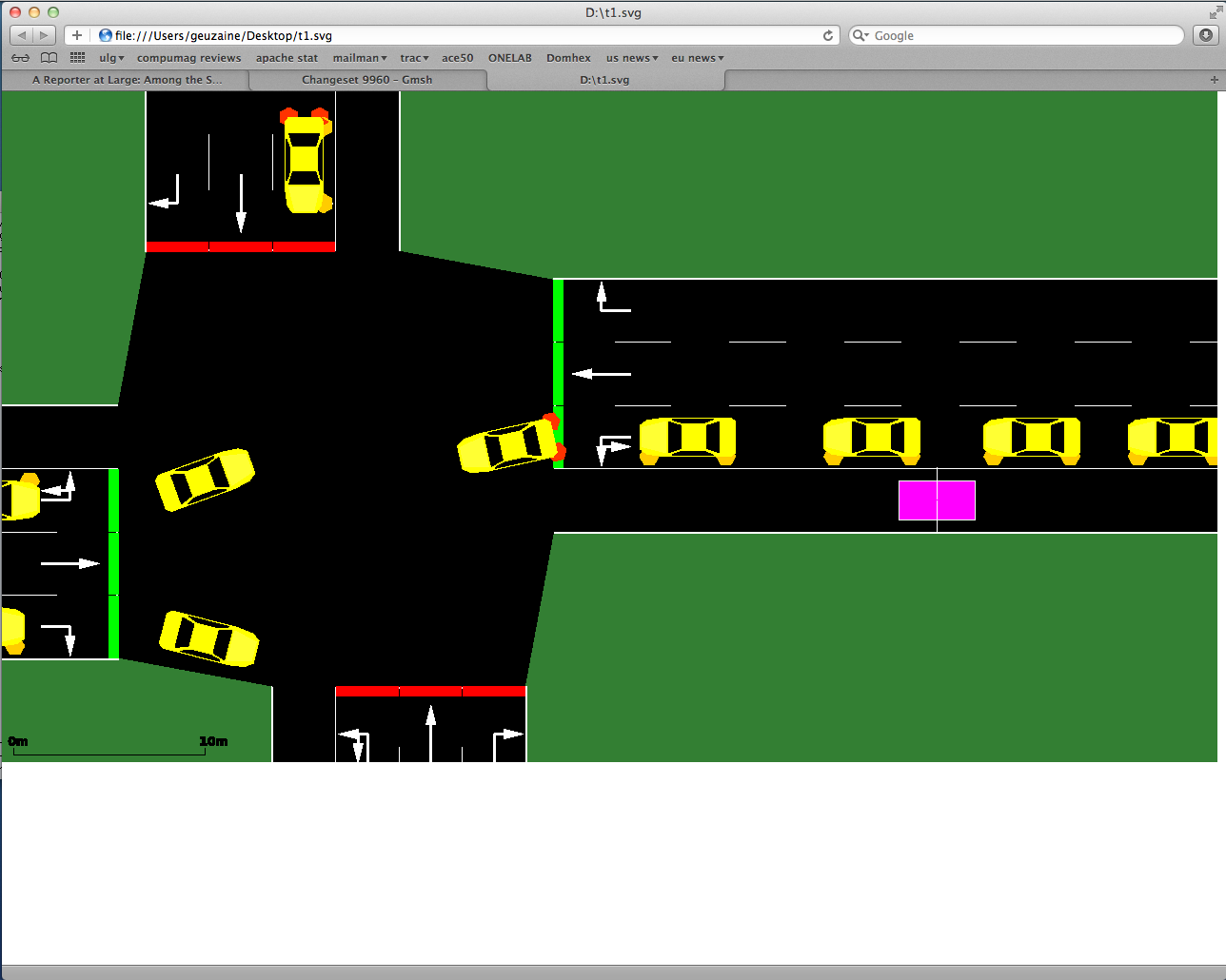Click the add bookmark plus button

click(x=77, y=35)
